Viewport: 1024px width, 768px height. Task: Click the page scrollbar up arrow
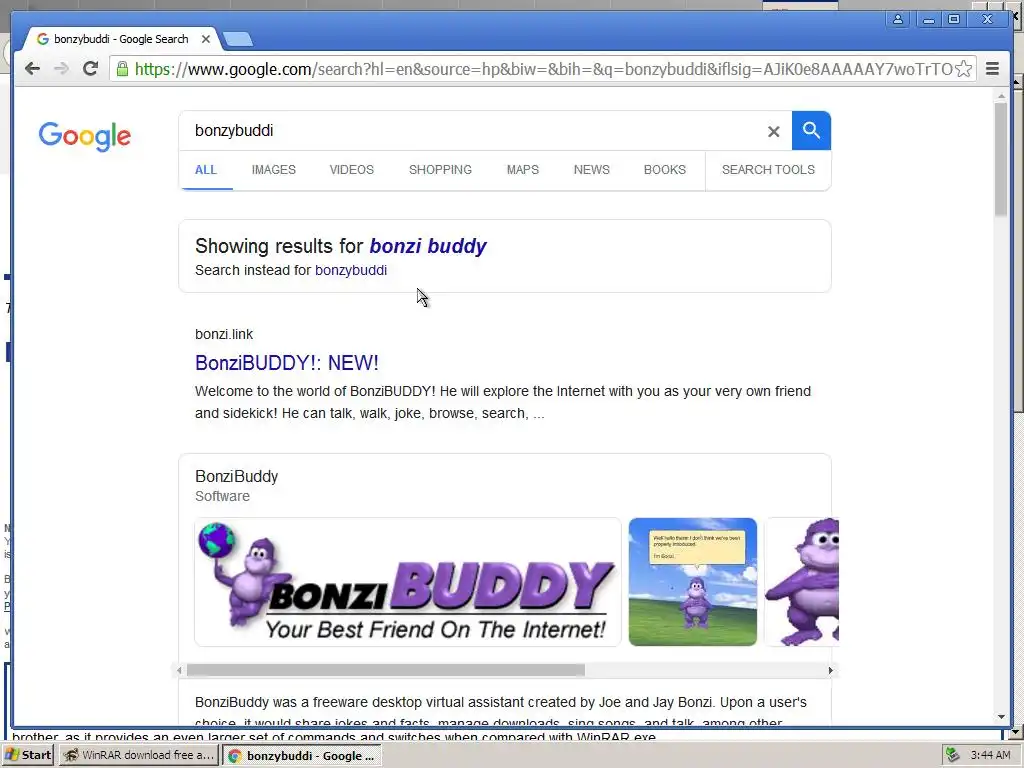(1001, 97)
